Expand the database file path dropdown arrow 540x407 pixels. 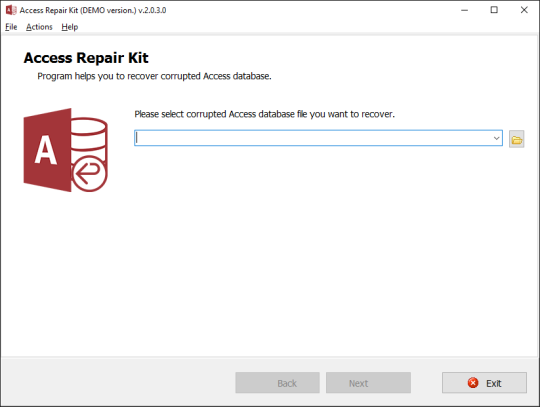(496, 138)
